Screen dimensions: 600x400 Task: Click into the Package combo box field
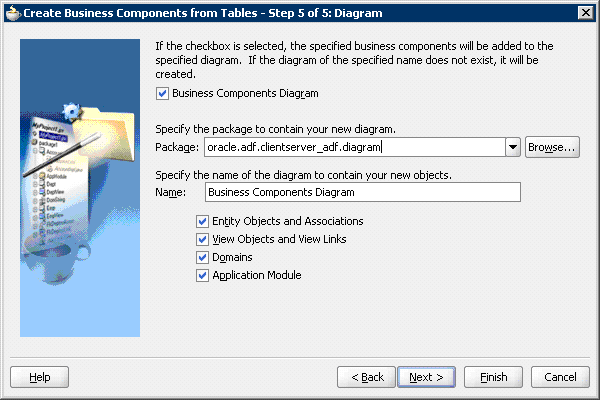(352, 147)
